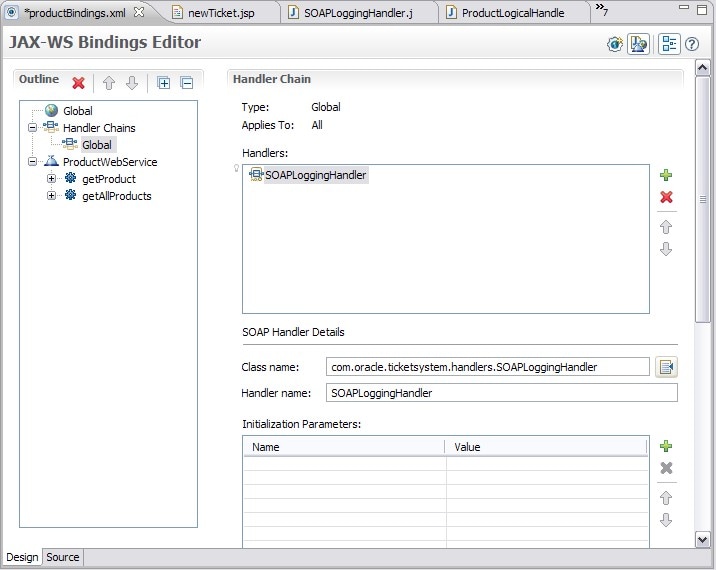
Task: Expand the getAllProducts tree node
Action: (52, 195)
